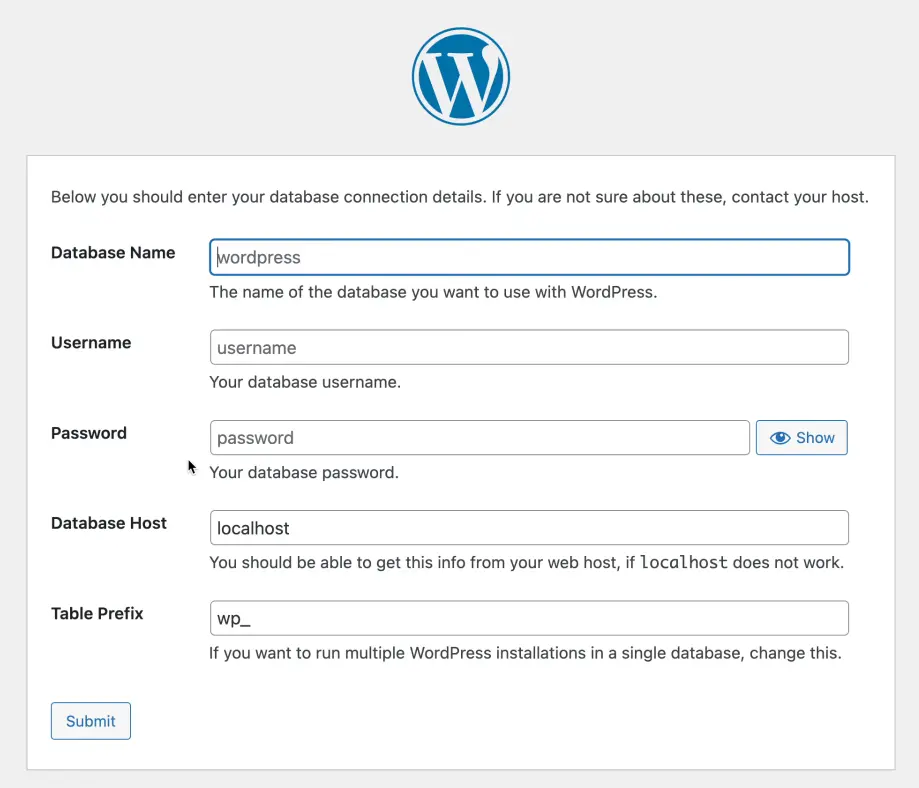Click the Database Name label
The width and height of the screenshot is (919, 788).
pyautogui.click(x=113, y=253)
